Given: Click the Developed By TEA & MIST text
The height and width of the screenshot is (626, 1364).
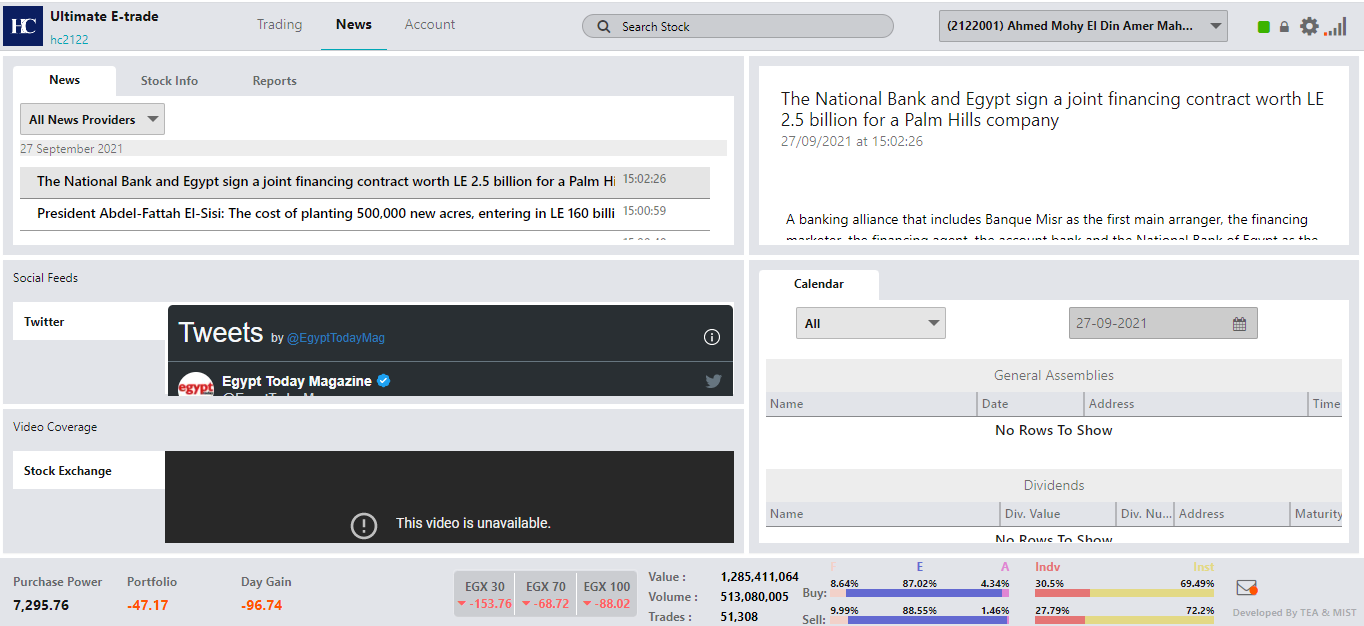Looking at the screenshot, I should tap(1294, 613).
